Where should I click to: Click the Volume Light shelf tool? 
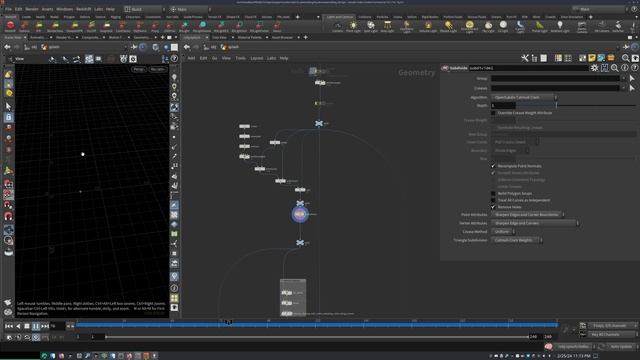tap(428, 27)
